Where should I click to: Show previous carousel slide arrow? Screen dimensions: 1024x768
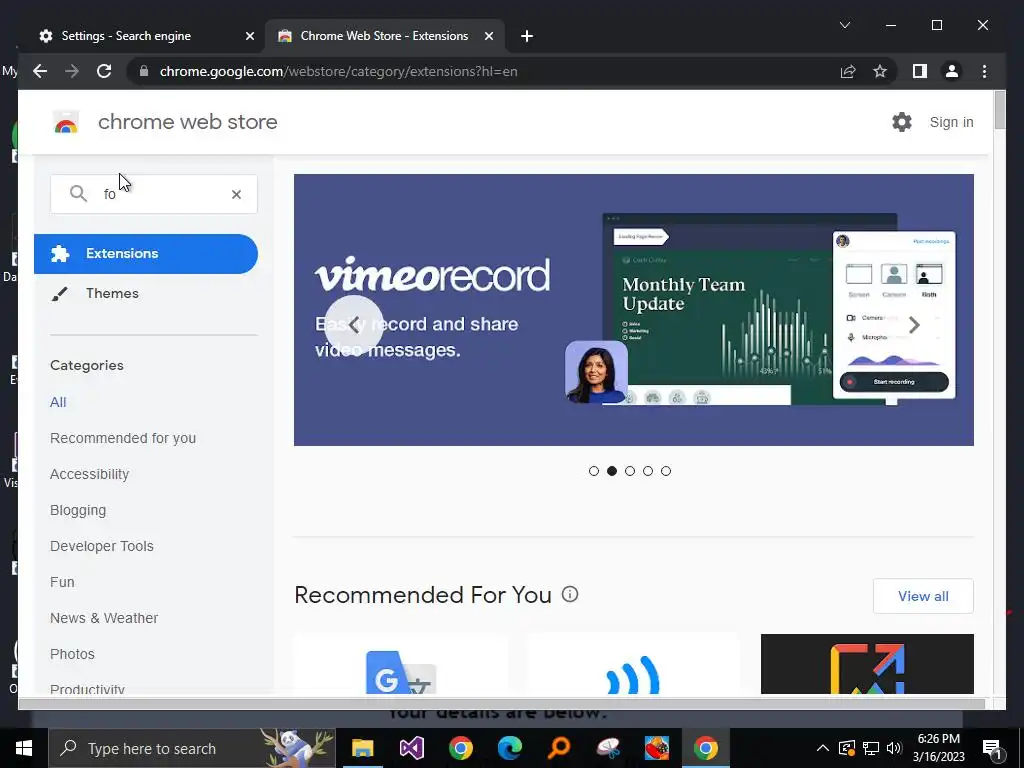(354, 325)
